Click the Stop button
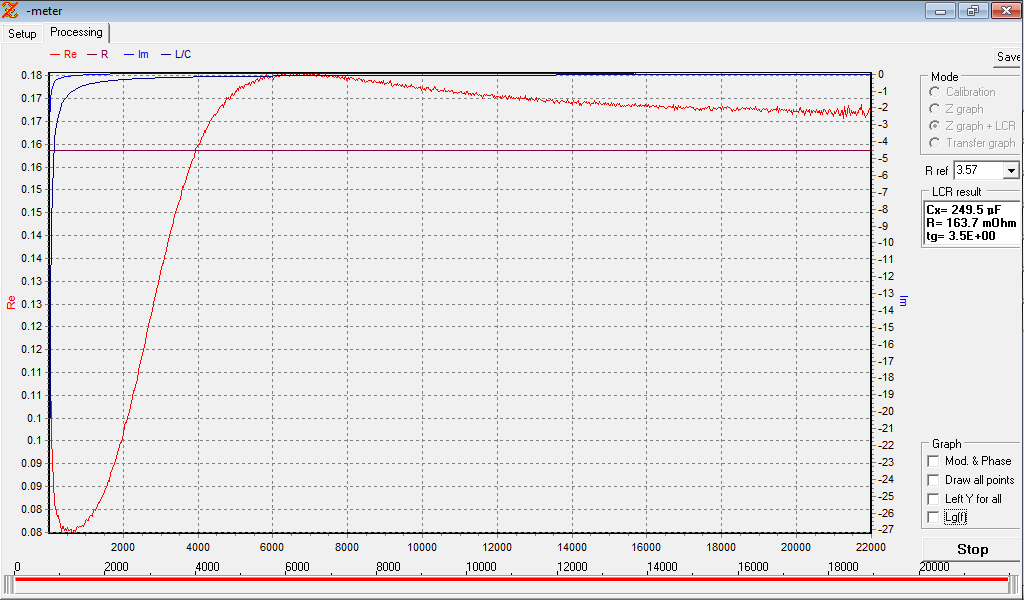The width and height of the screenshot is (1024, 600). click(x=972, y=550)
